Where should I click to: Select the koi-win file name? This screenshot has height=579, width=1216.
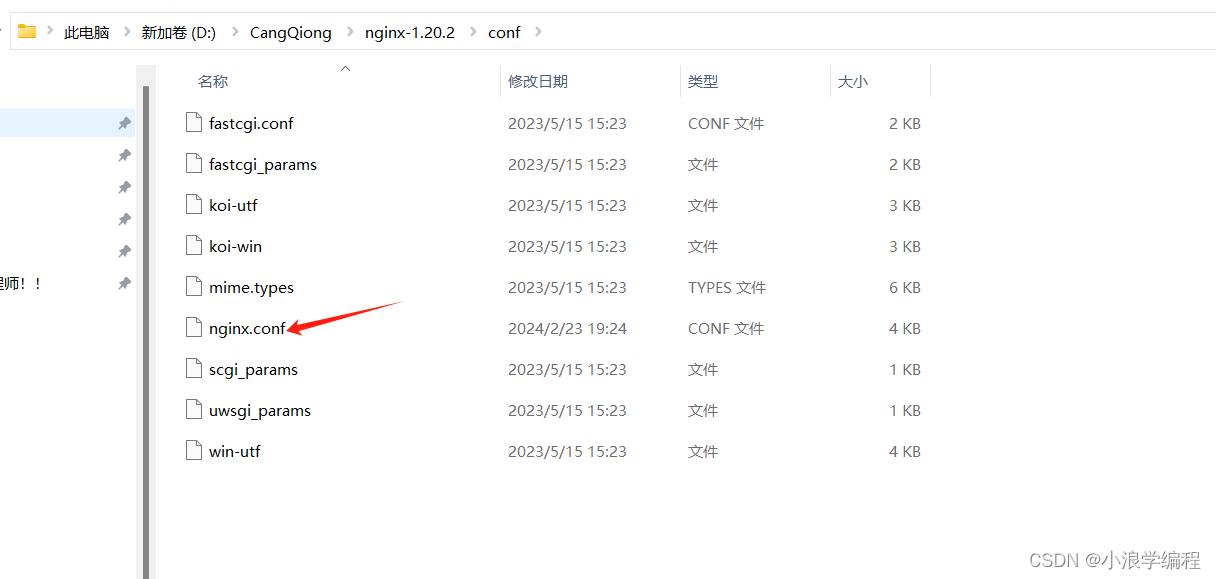coord(235,246)
